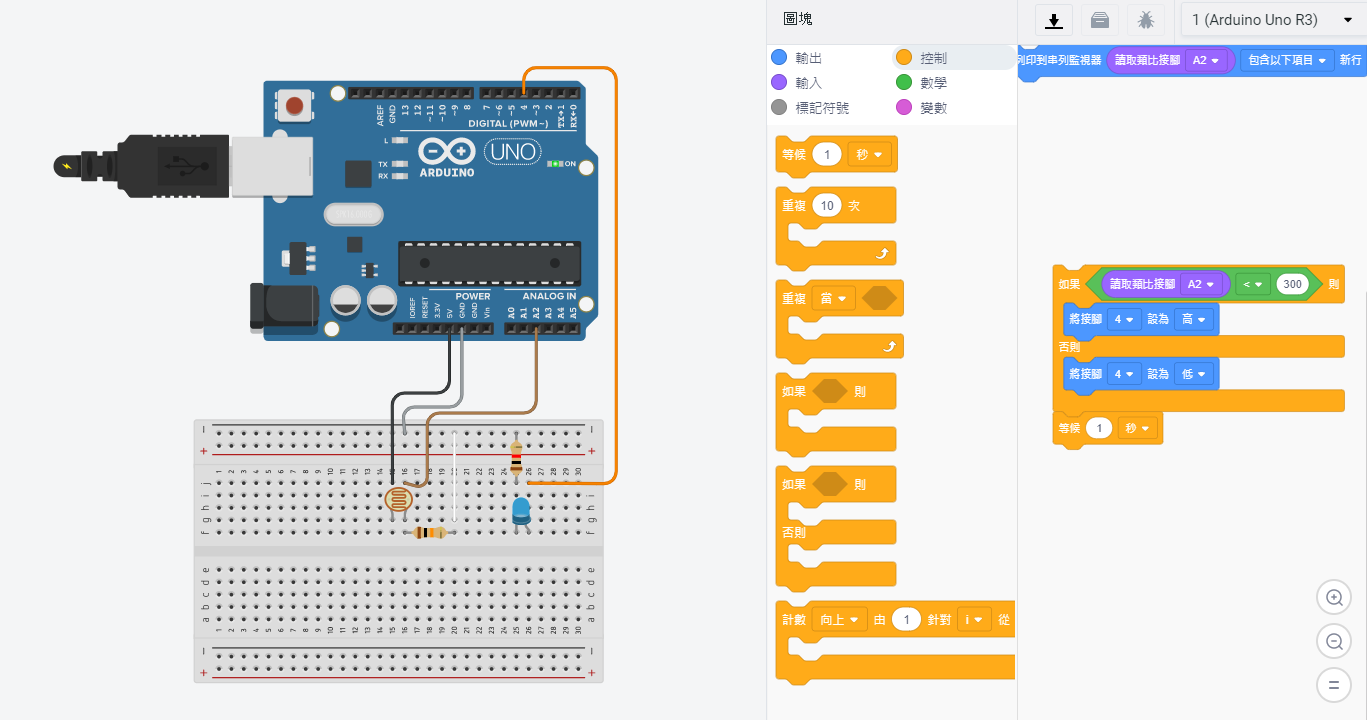Select the 輸入 block category
Viewport: 1367px width, 720px height.
tap(808, 83)
